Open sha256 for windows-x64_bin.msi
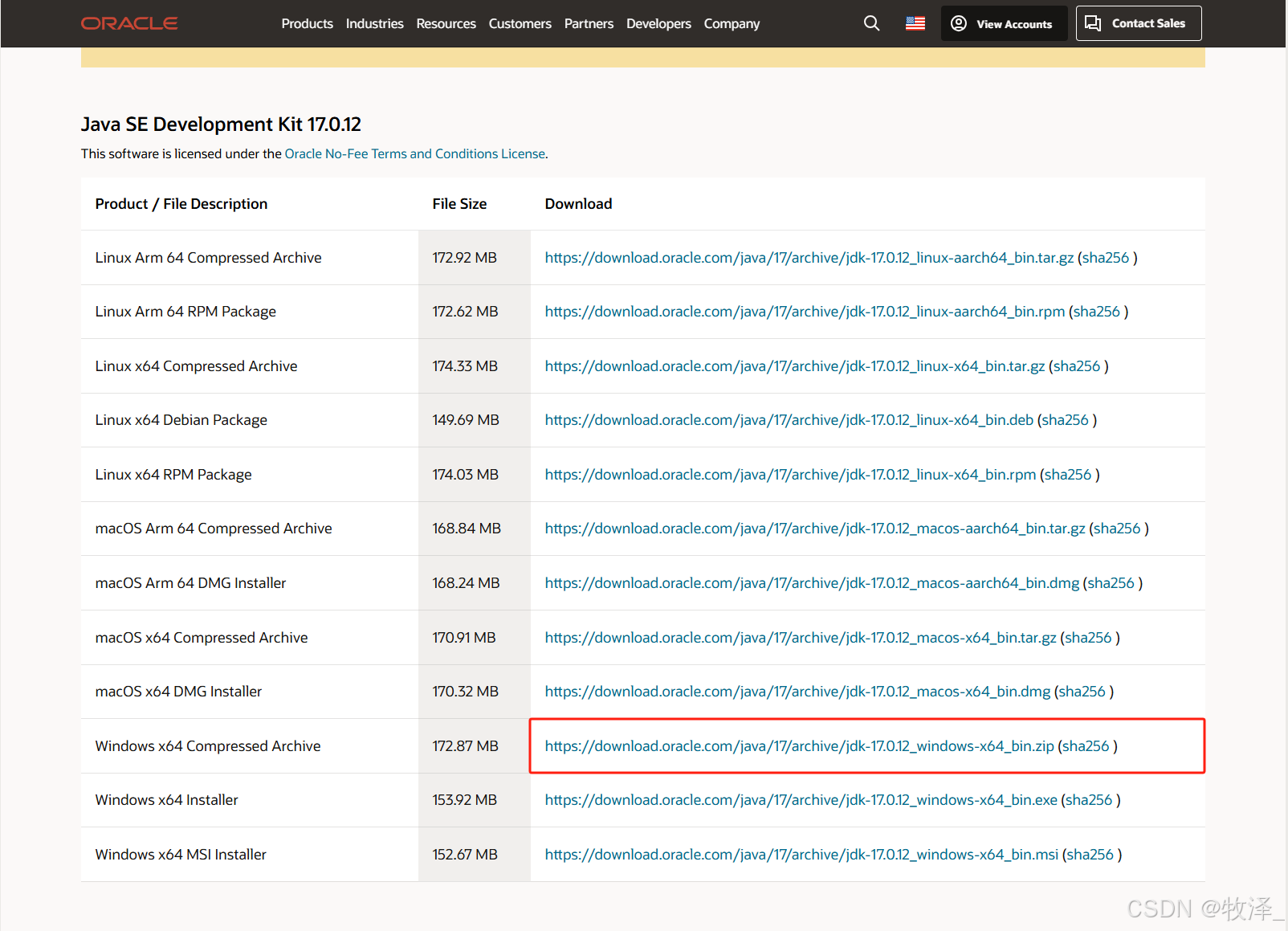Image resolution: width=1288 pixels, height=931 pixels. pos(1090,855)
